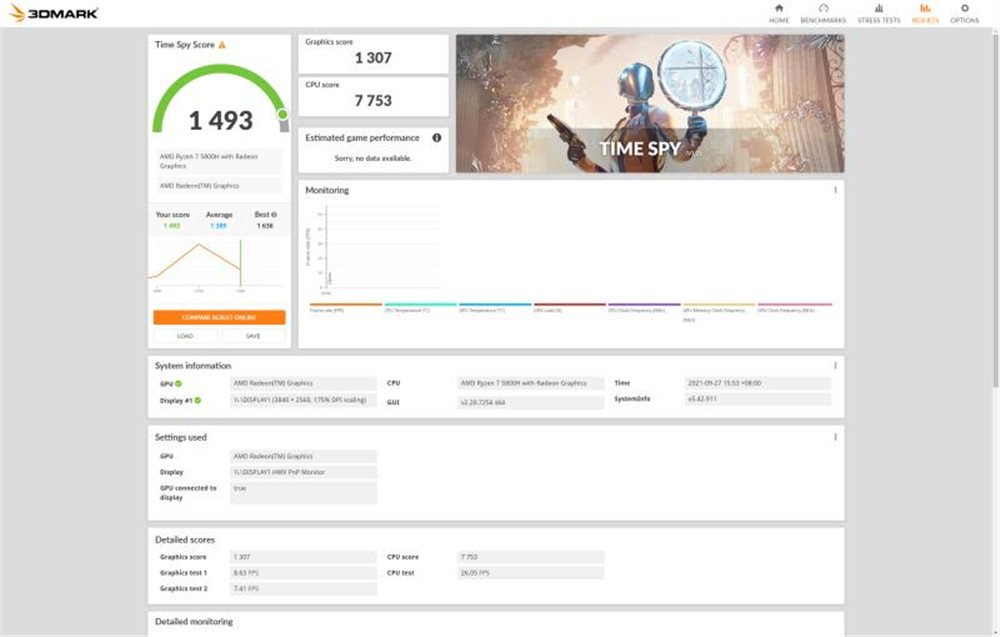
Task: Click the green GPU check status icon
Action: (x=179, y=384)
